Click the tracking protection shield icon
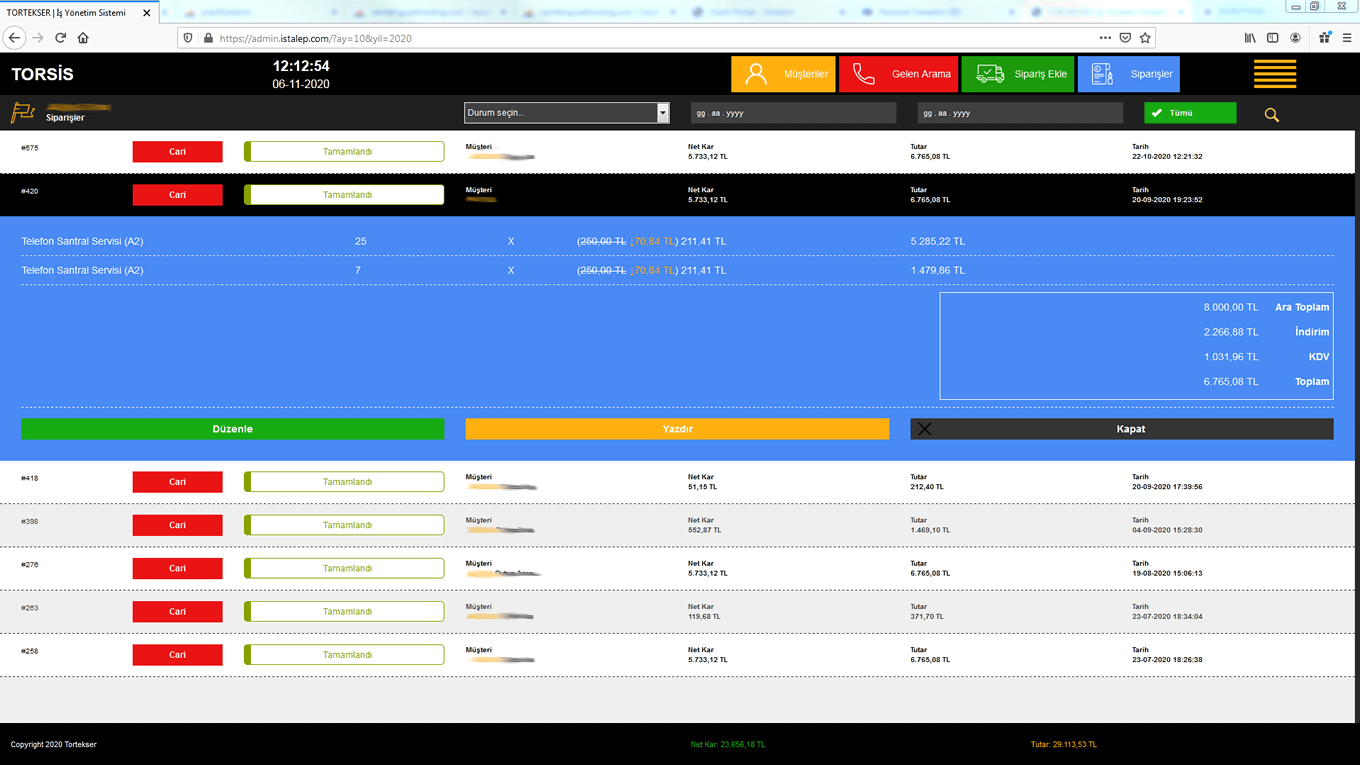1360x765 pixels. click(x=188, y=38)
